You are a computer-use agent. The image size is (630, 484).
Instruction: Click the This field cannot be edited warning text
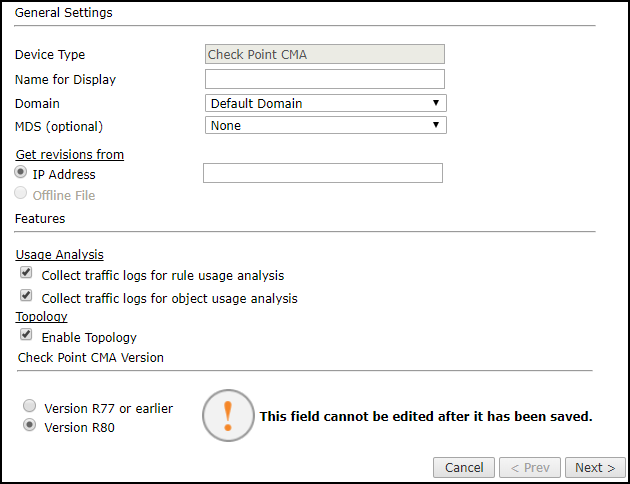pos(426,417)
